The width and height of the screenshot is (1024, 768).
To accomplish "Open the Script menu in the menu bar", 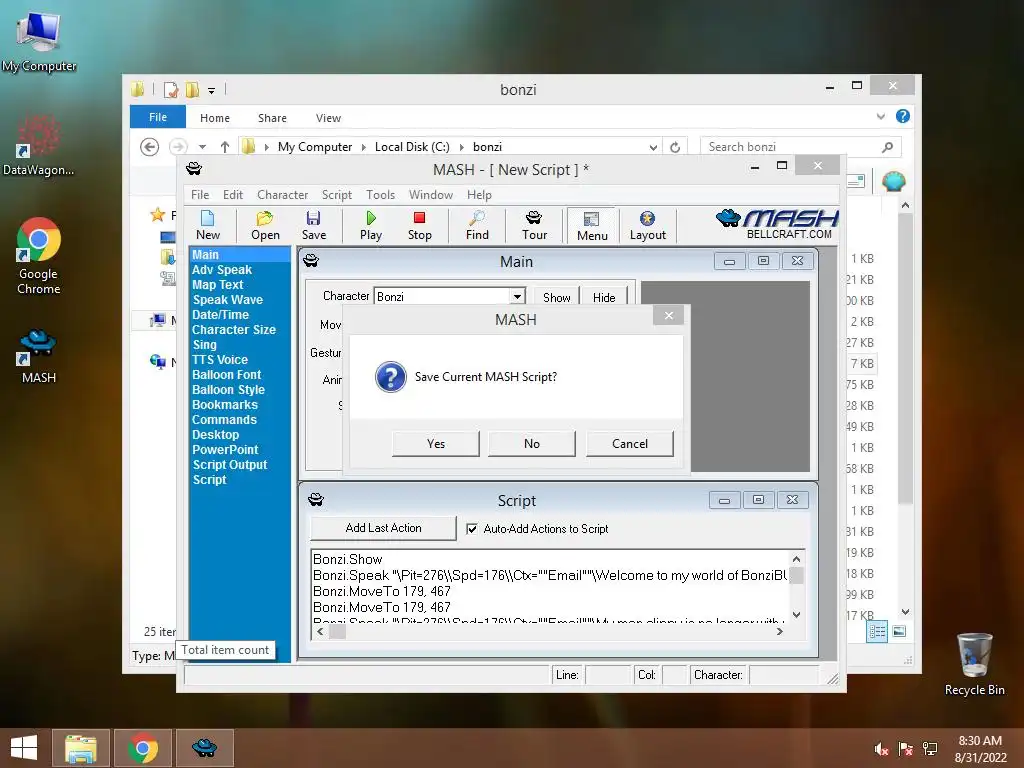I will (336, 195).
